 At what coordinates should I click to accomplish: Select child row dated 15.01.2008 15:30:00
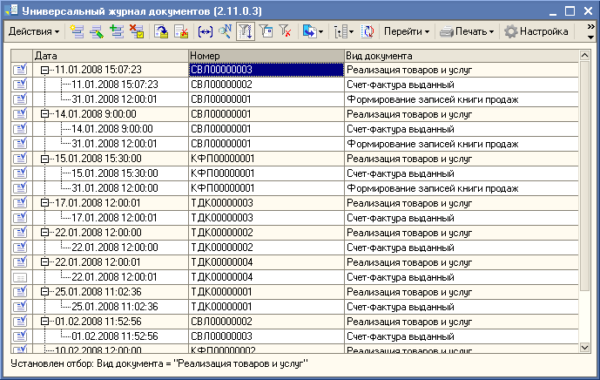pyautogui.click(x=115, y=173)
